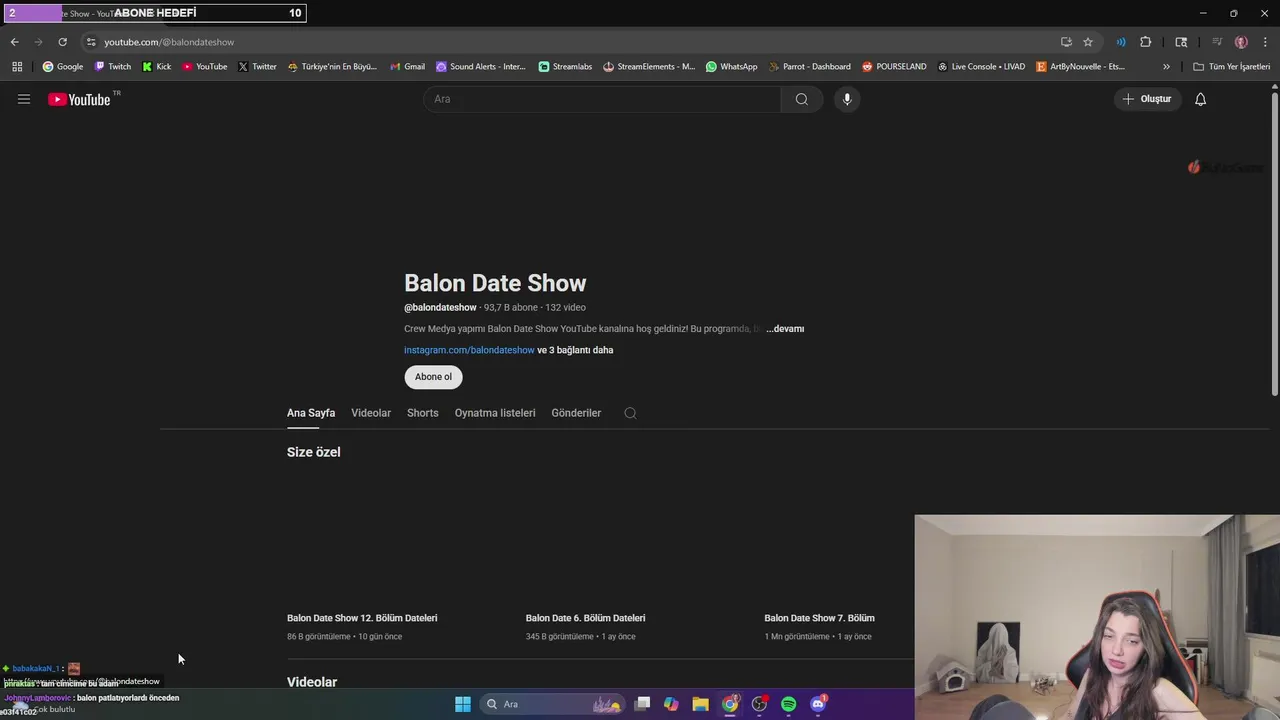
Task: Open OBS Studio from the taskbar
Action: point(760,704)
